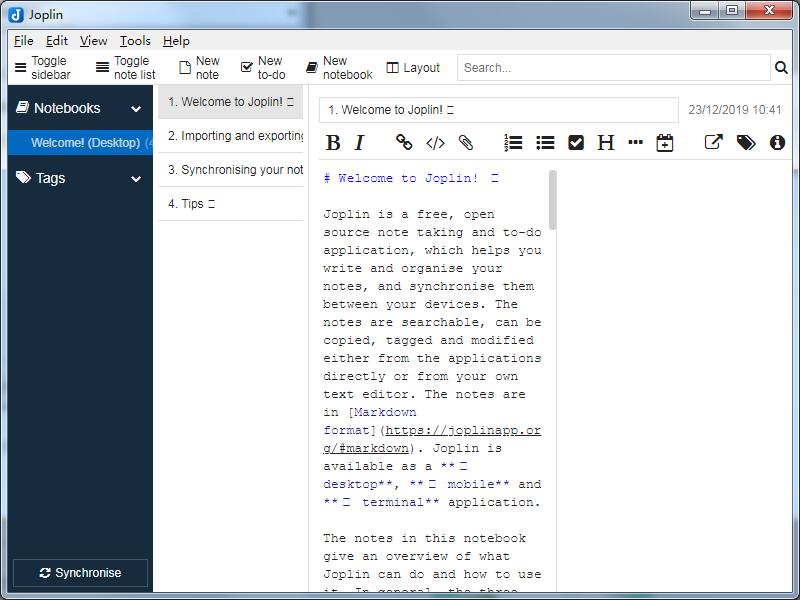Open the View menu
Image resolution: width=800 pixels, height=600 pixels.
pos(93,41)
